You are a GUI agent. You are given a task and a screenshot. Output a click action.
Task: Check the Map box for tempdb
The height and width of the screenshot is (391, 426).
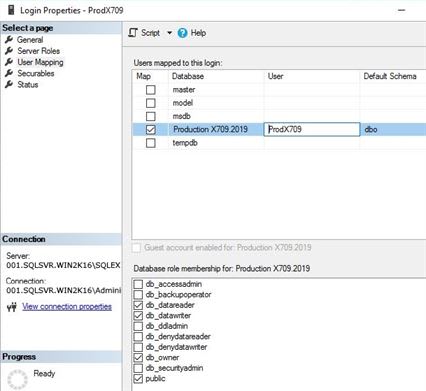tap(151, 143)
